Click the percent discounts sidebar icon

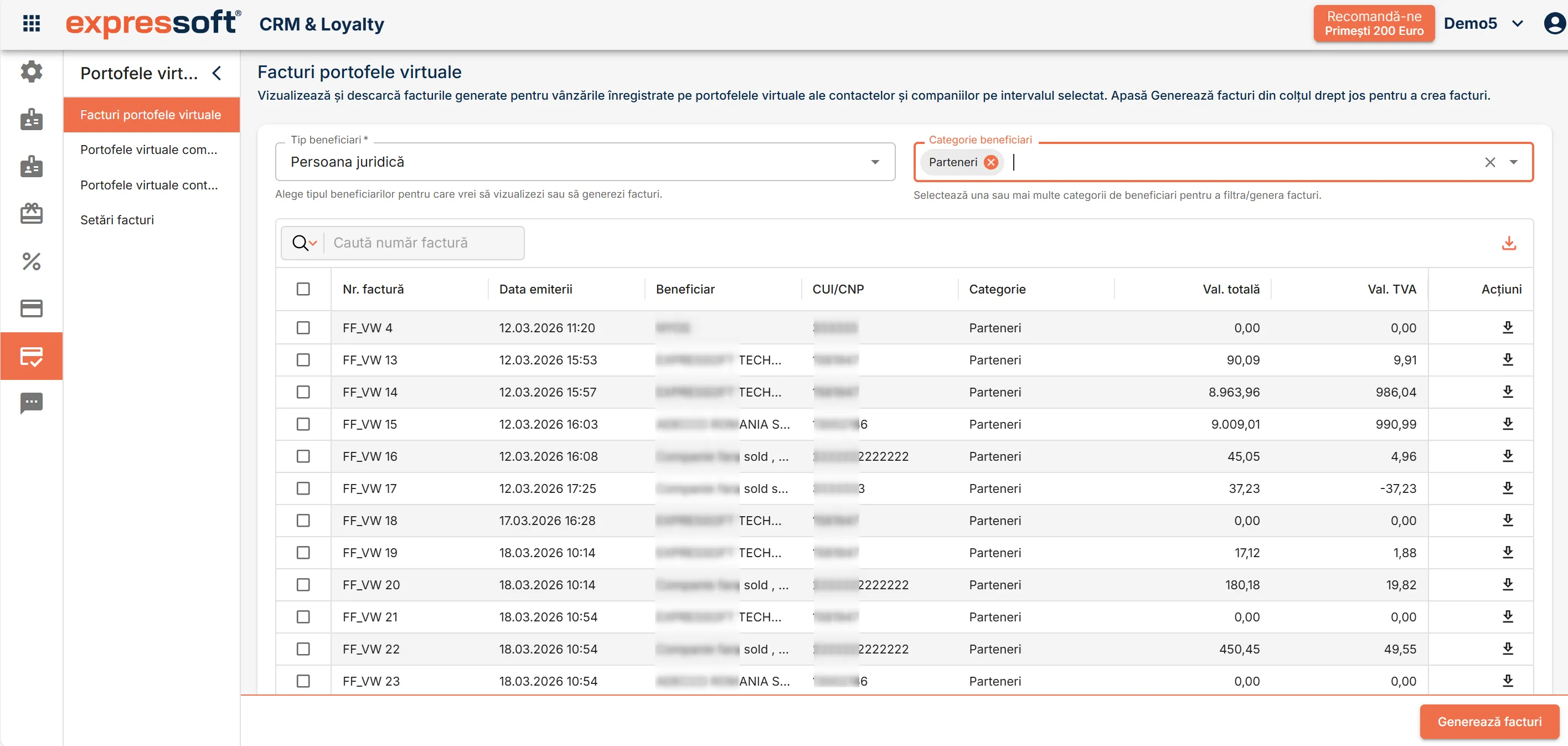[31, 261]
